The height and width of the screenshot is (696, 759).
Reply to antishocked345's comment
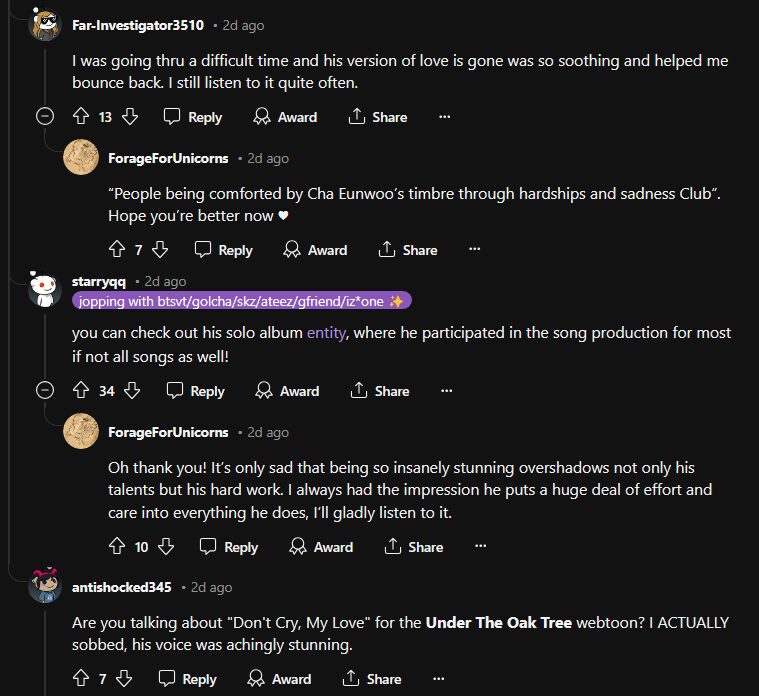(x=188, y=679)
